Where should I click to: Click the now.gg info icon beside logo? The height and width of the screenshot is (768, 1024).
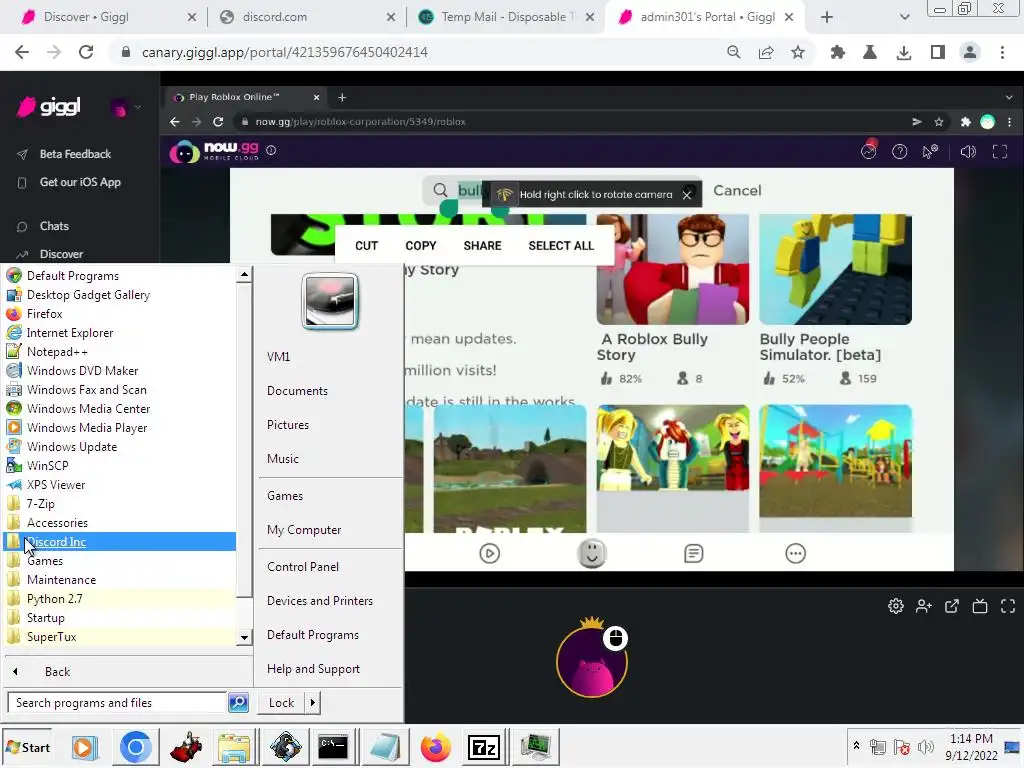271,150
